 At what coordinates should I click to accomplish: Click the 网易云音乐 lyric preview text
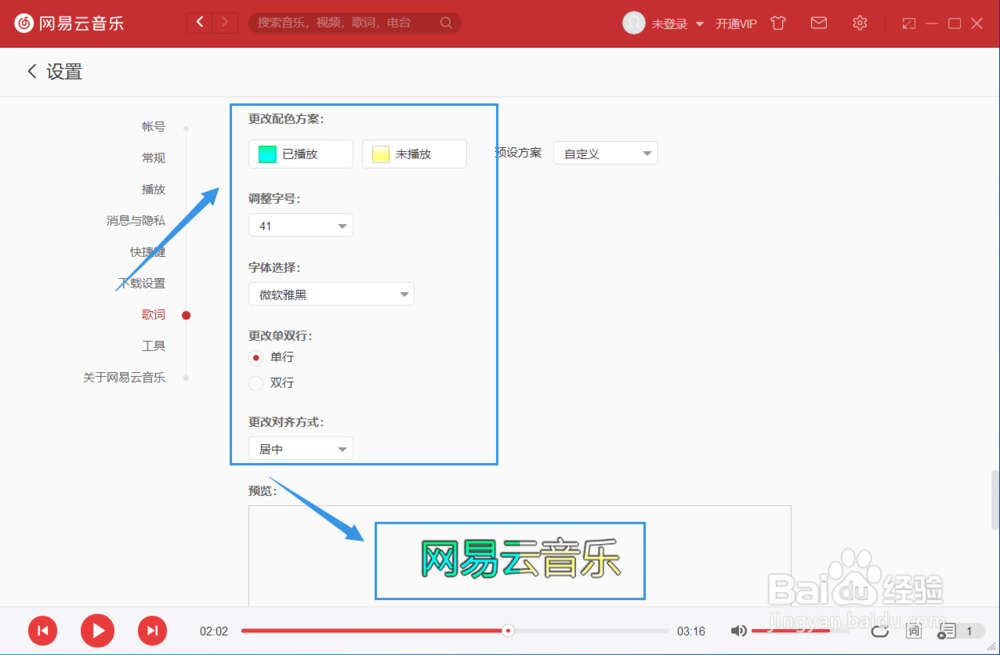tap(520, 559)
